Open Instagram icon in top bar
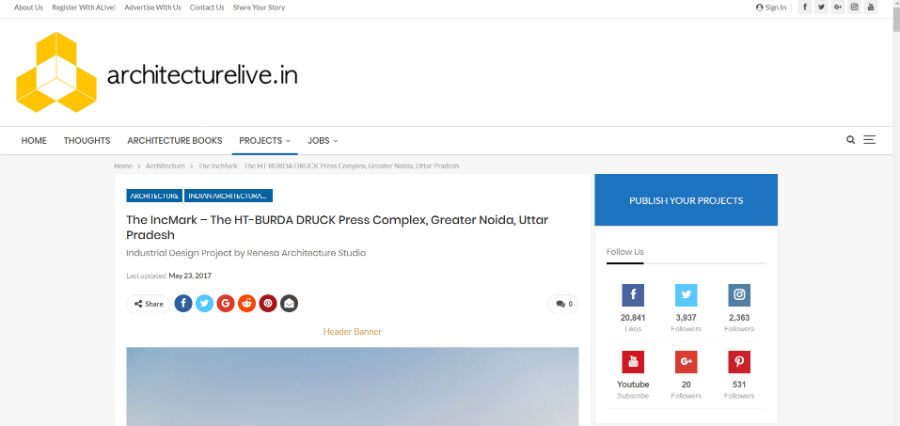 855,7
